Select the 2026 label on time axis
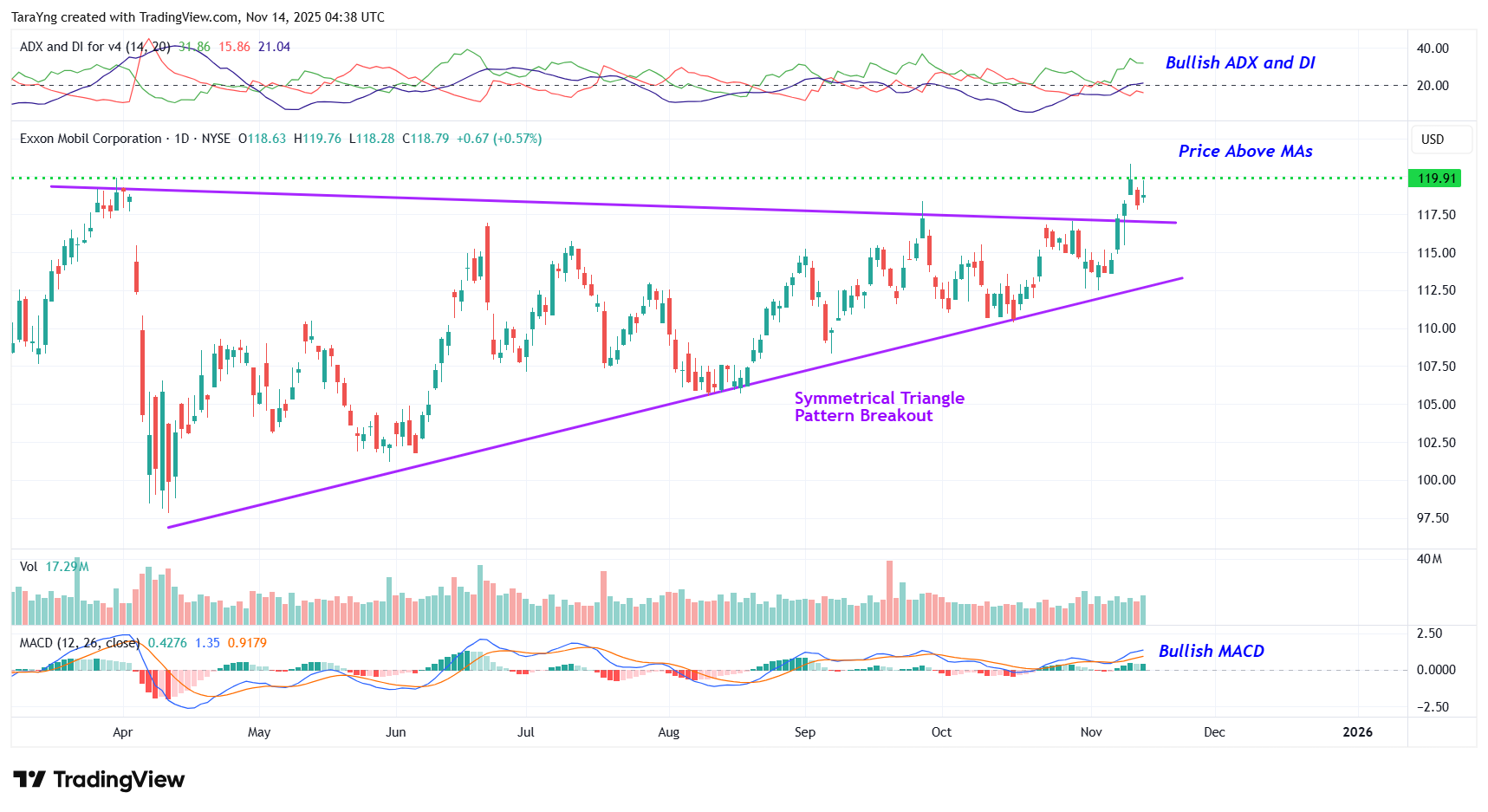The height and width of the screenshot is (812, 1488). point(1357,732)
